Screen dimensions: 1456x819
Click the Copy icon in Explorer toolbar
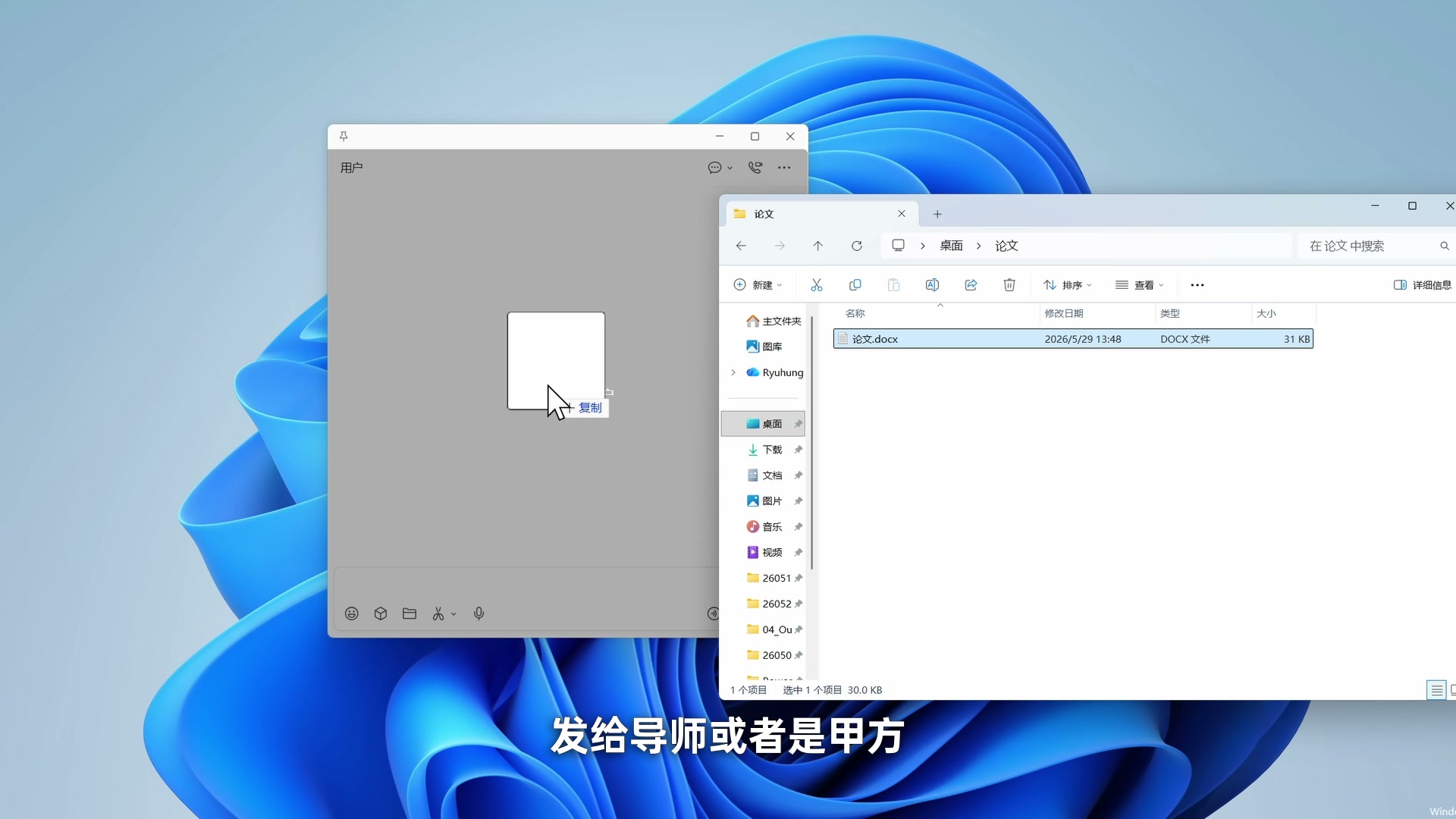point(855,285)
